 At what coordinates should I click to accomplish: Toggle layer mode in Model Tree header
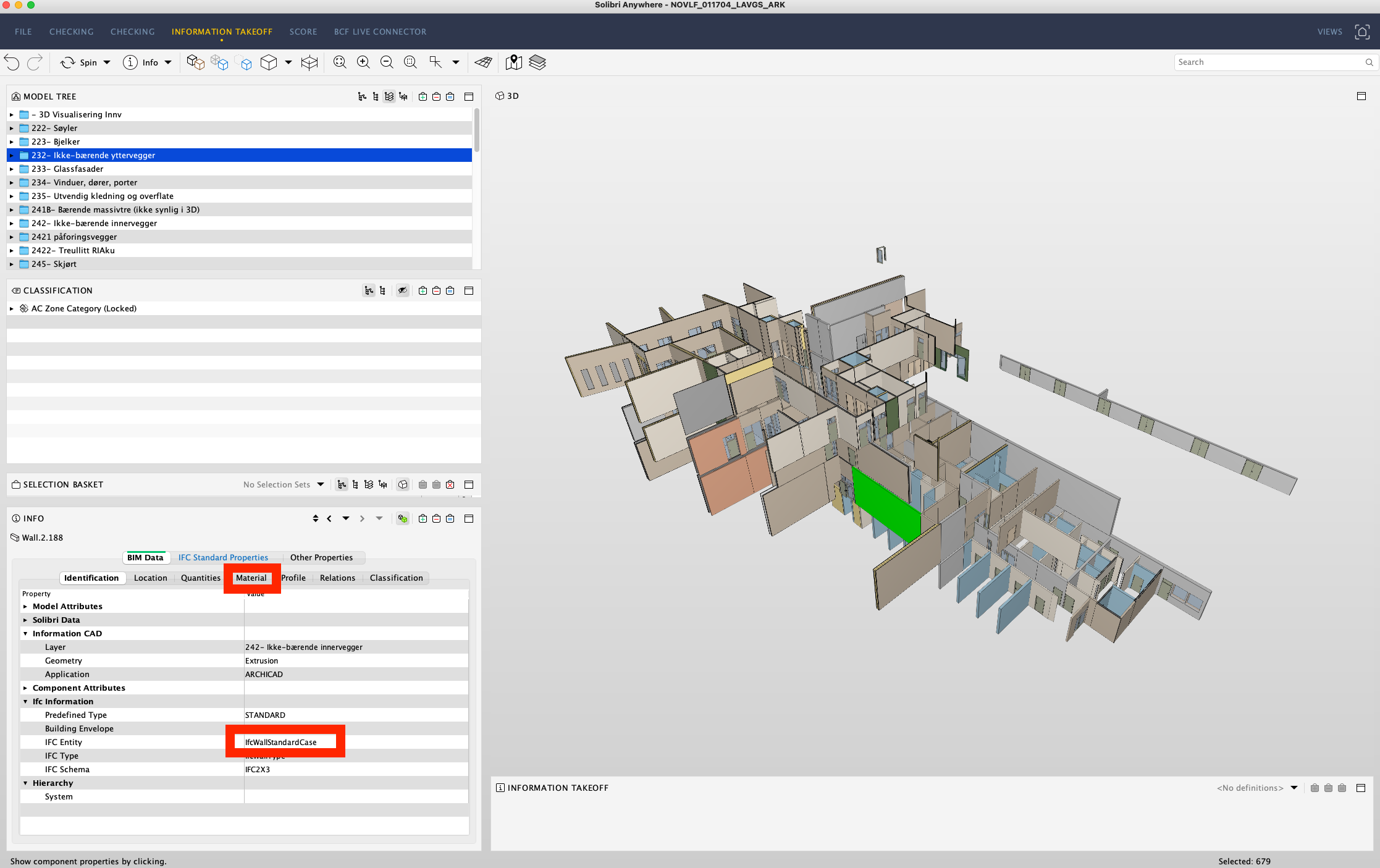click(389, 97)
